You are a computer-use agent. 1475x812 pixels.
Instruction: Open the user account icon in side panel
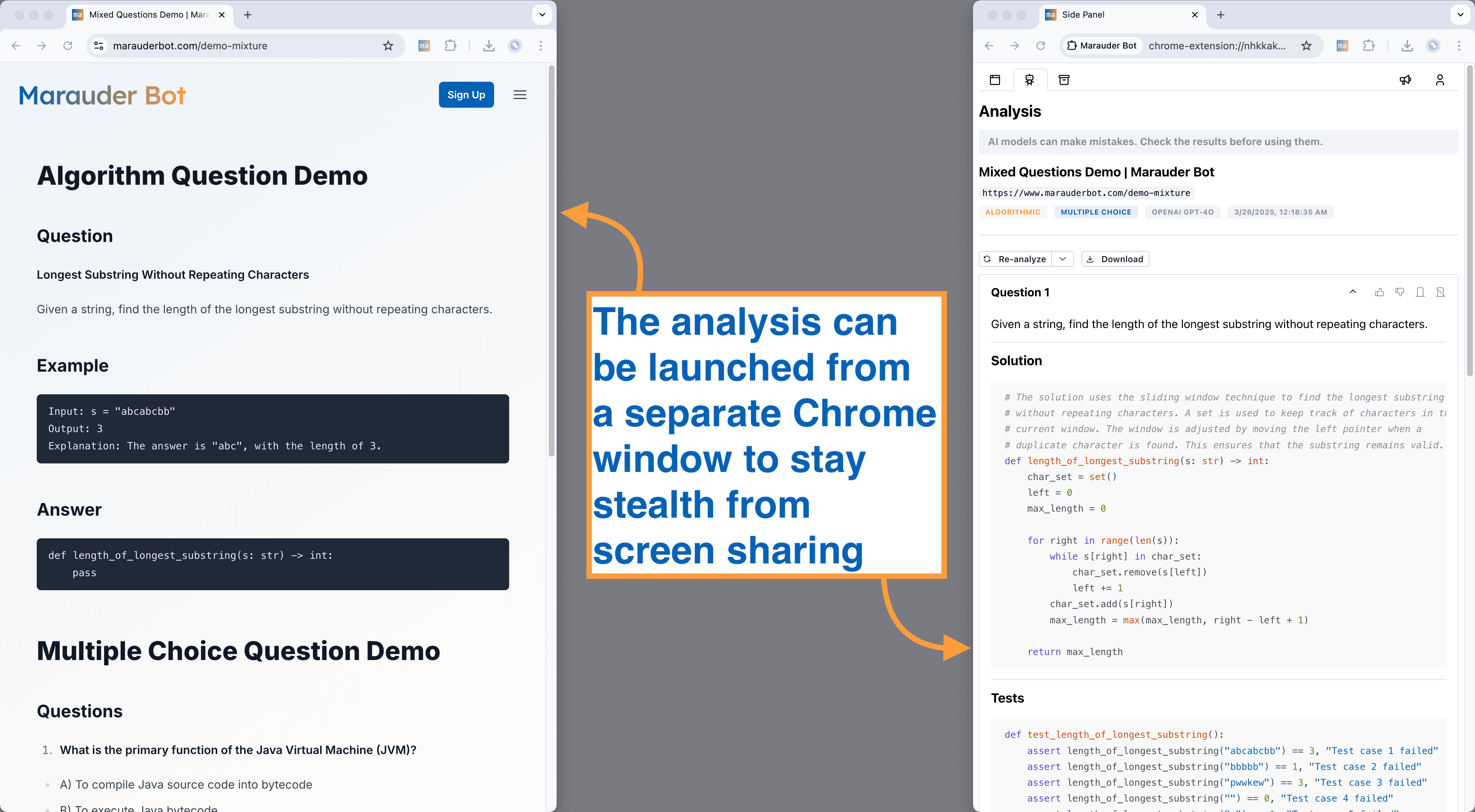1440,80
